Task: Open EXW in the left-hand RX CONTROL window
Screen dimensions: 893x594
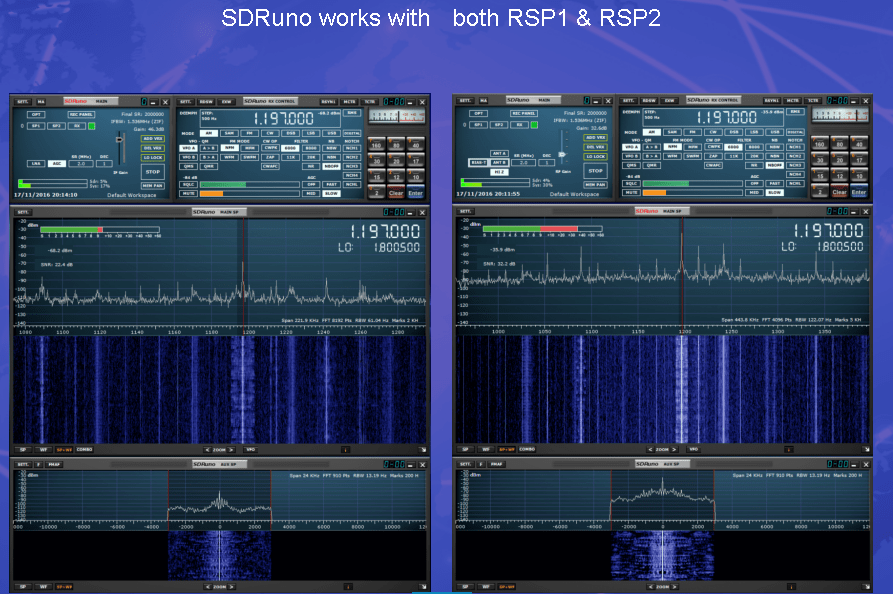Action: click(x=227, y=102)
